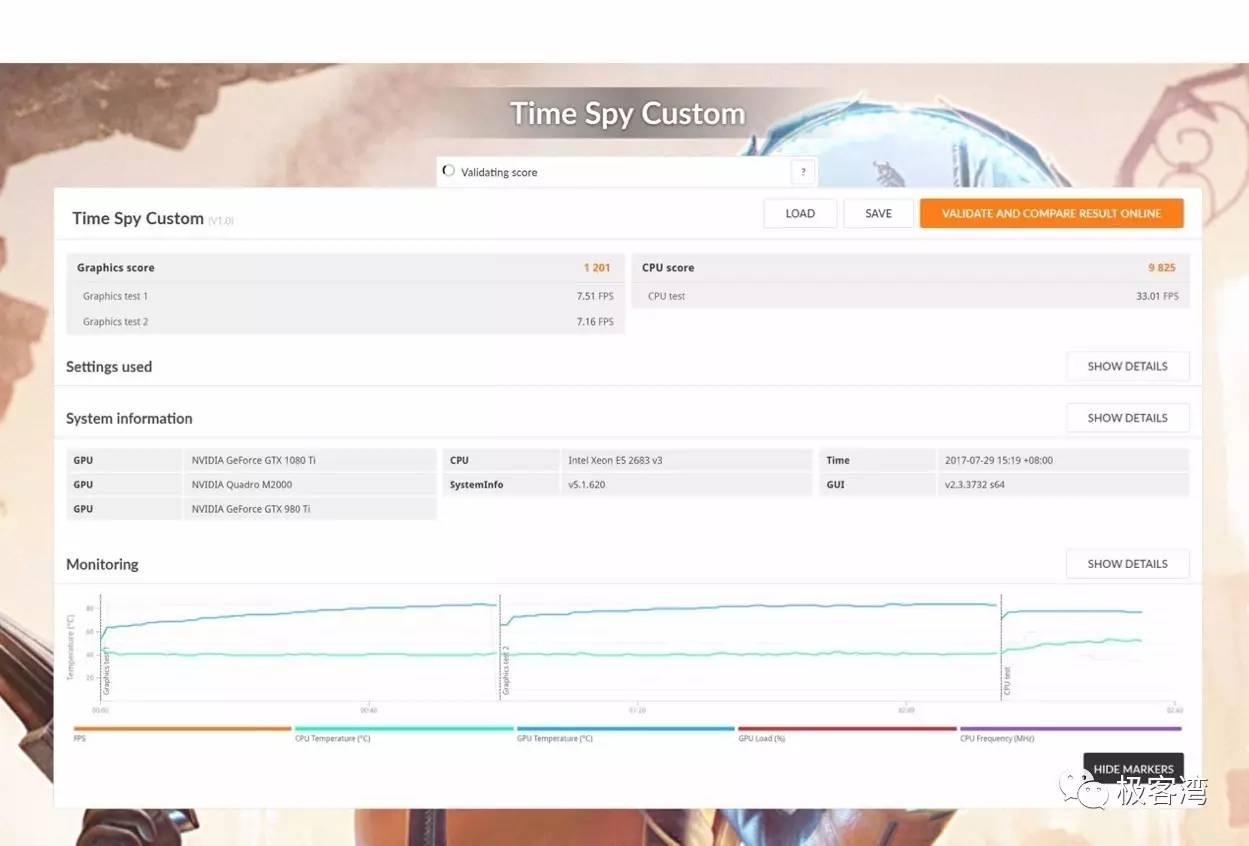Click the SAVE button
The image size is (1249, 846).
[878, 213]
